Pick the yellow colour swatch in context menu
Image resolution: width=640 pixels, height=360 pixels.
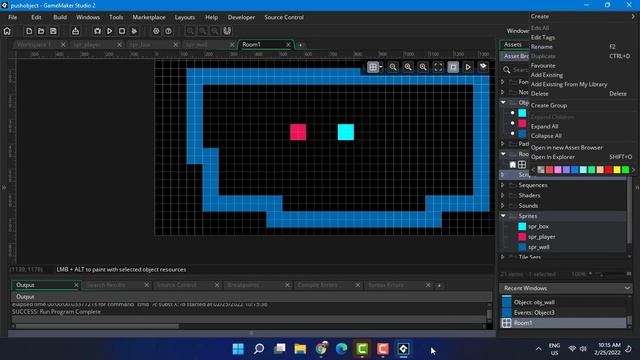click(x=617, y=170)
